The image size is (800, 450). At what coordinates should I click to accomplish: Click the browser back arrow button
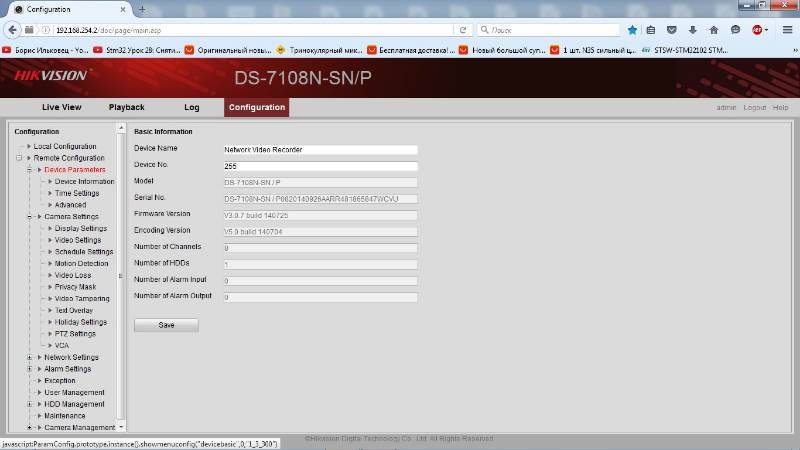[x=12, y=30]
